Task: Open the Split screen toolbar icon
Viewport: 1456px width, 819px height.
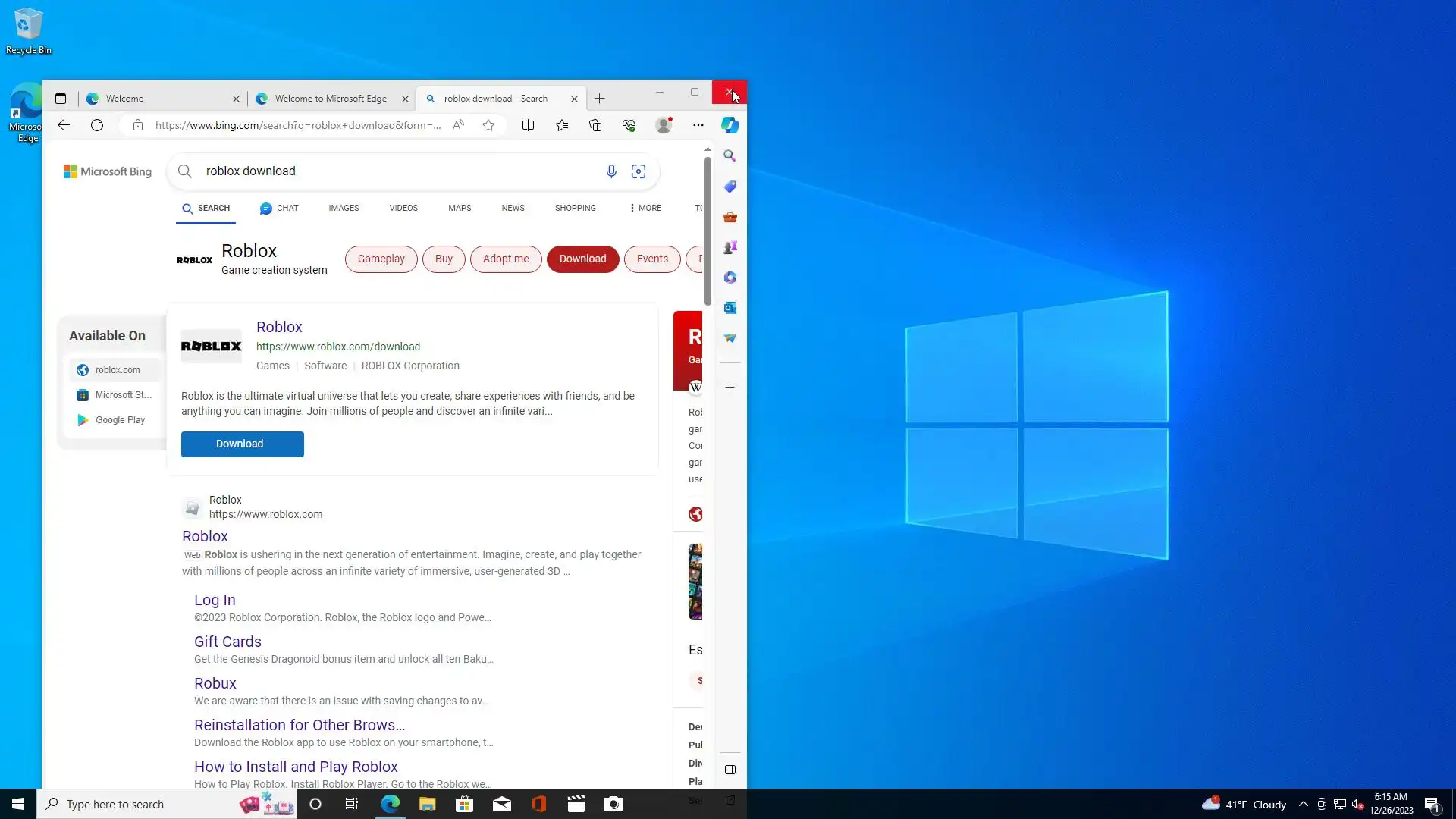Action: pos(528,125)
